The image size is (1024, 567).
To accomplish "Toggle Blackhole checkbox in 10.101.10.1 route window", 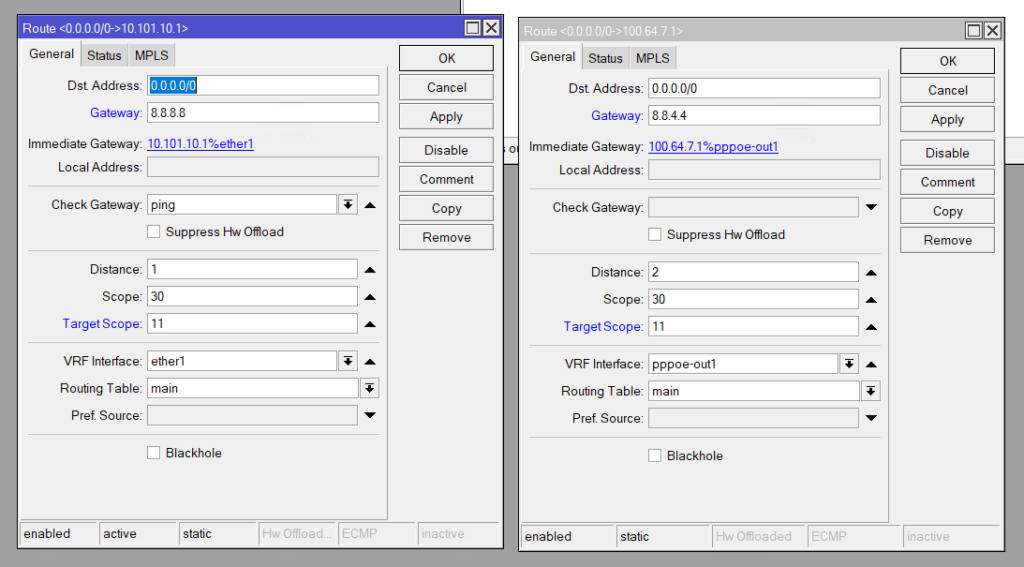I will (x=153, y=453).
